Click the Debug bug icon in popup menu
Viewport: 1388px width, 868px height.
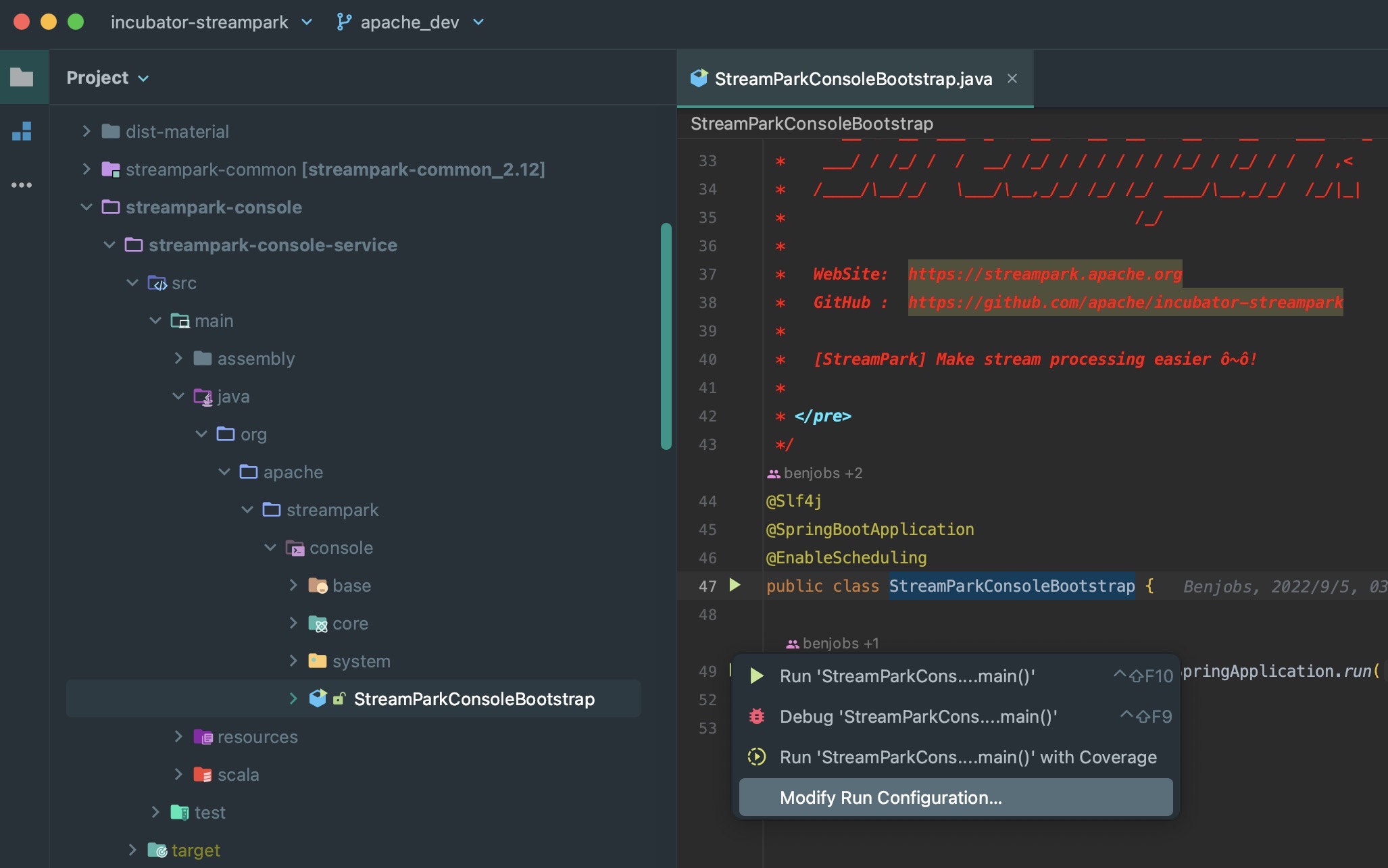point(757,716)
